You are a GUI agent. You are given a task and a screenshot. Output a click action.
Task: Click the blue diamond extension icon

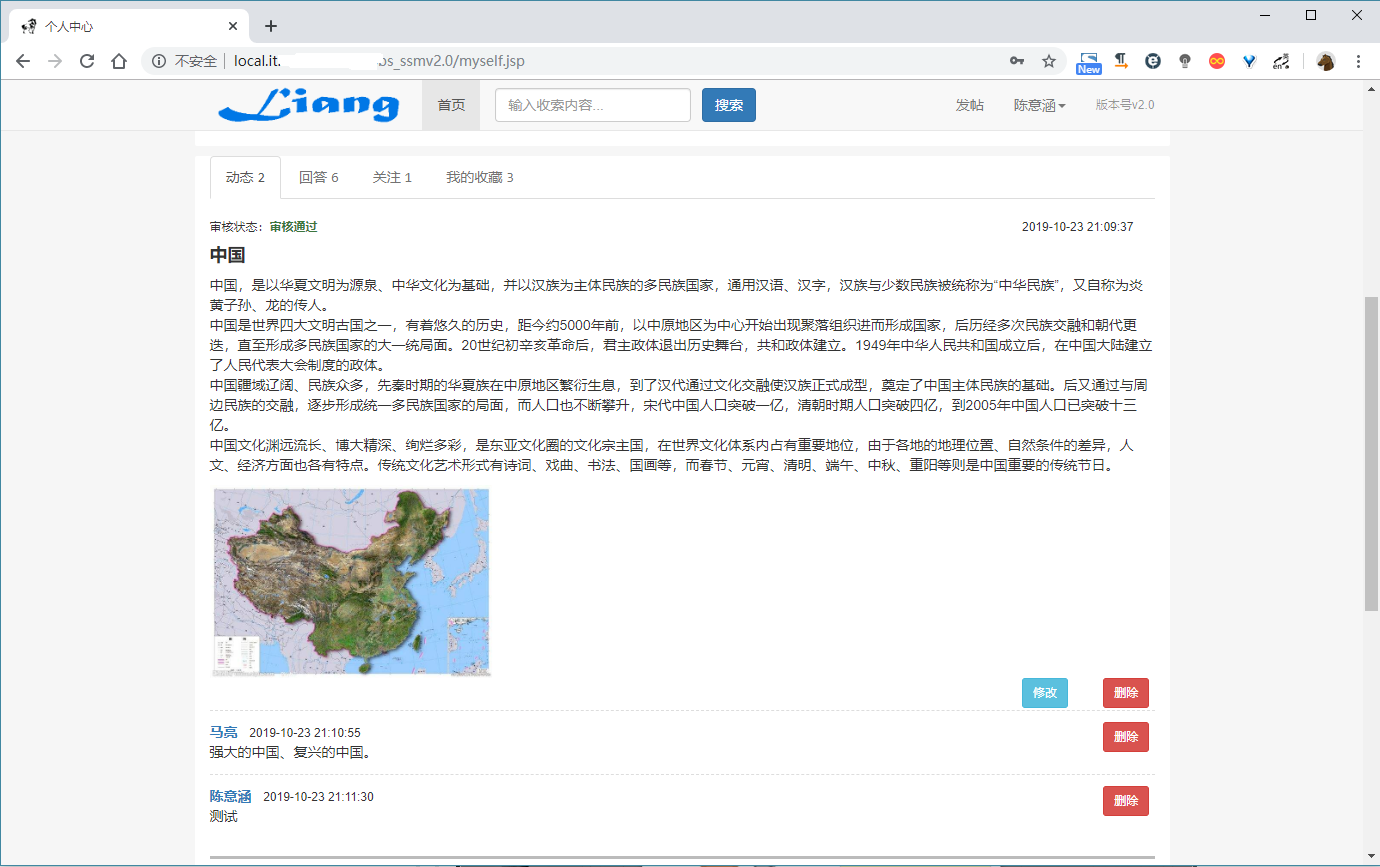coord(1249,61)
